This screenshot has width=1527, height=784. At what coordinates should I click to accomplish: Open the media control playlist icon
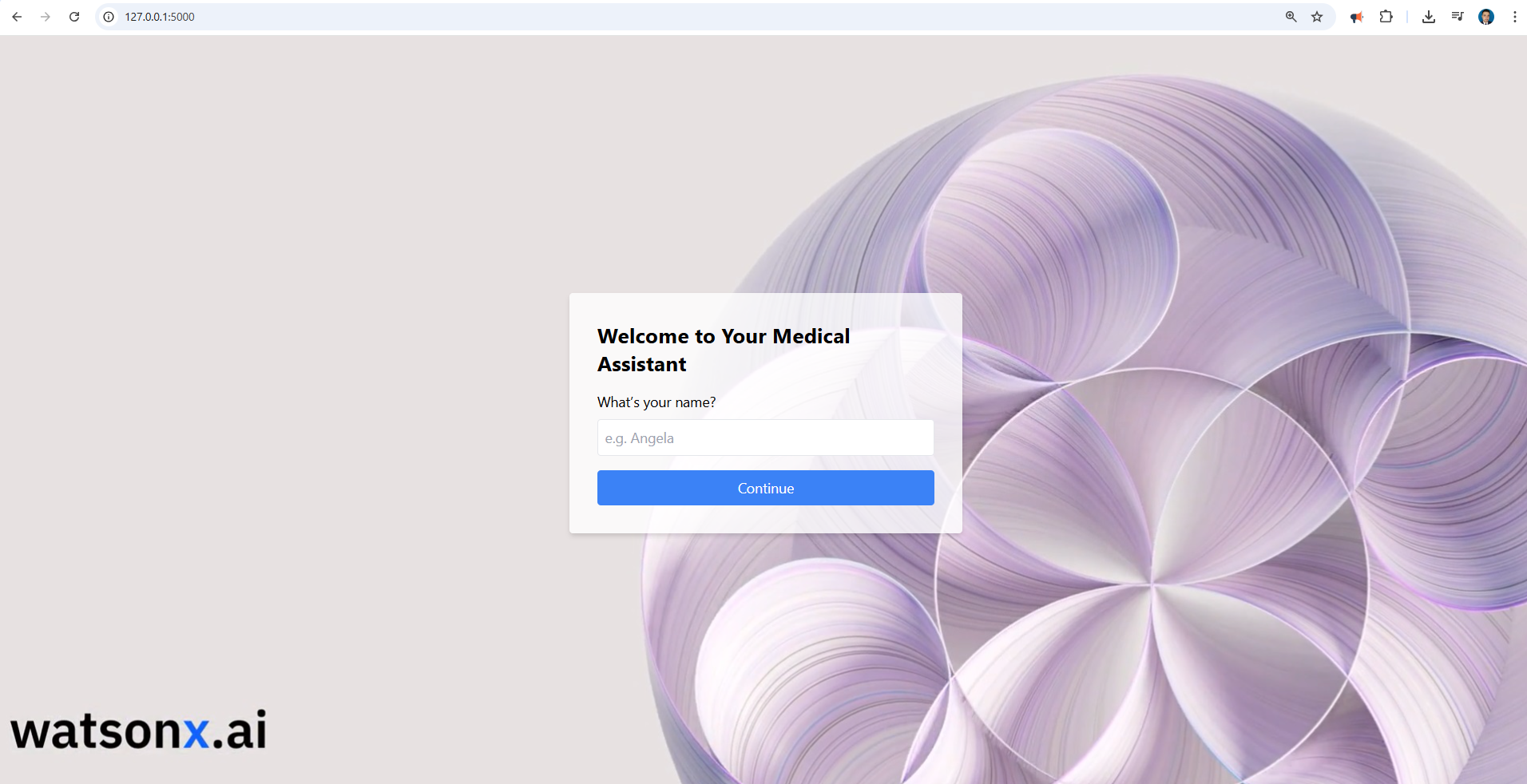coord(1458,17)
